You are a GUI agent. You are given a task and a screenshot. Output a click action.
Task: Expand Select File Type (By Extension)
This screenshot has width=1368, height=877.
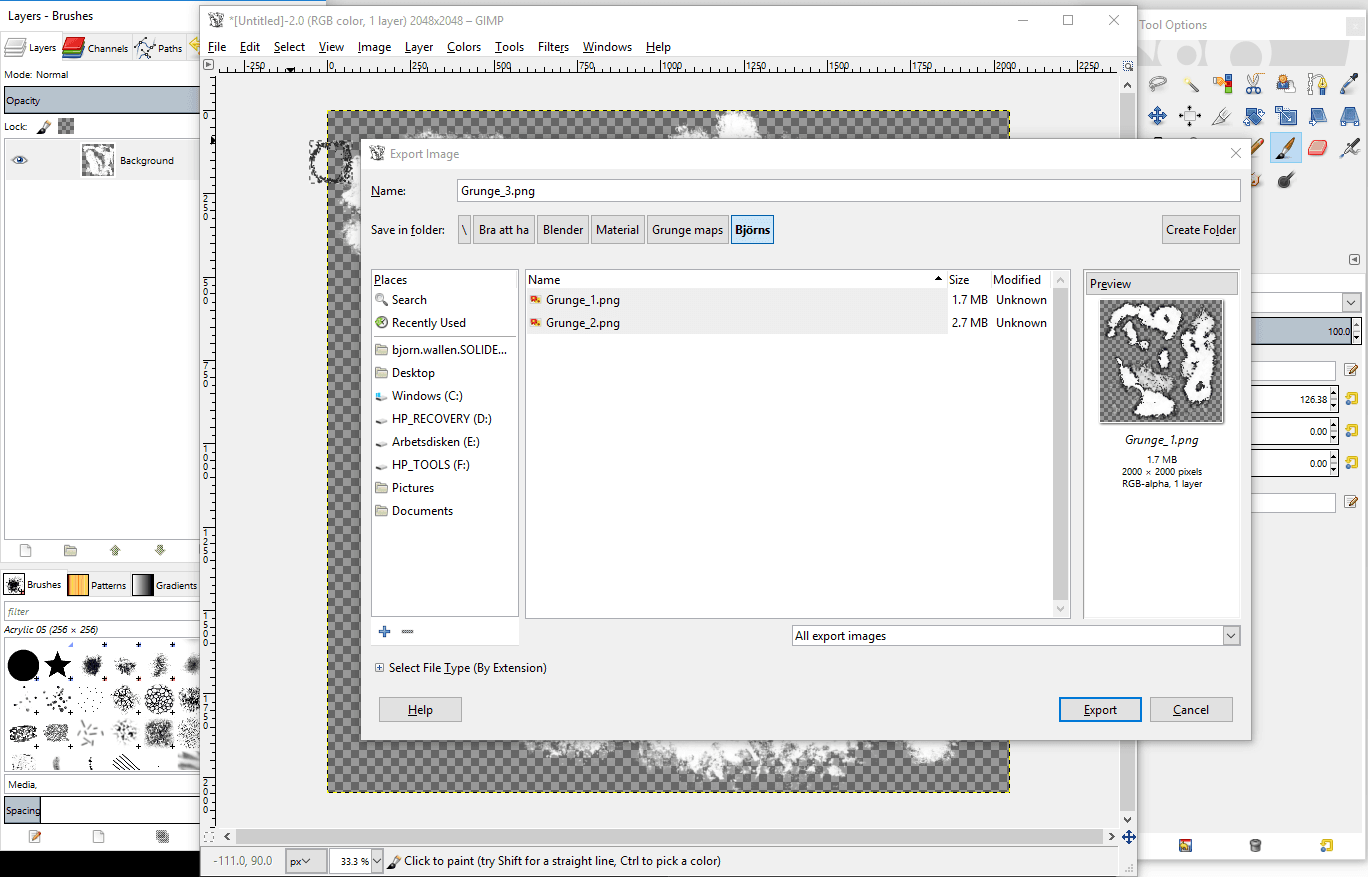[380, 668]
